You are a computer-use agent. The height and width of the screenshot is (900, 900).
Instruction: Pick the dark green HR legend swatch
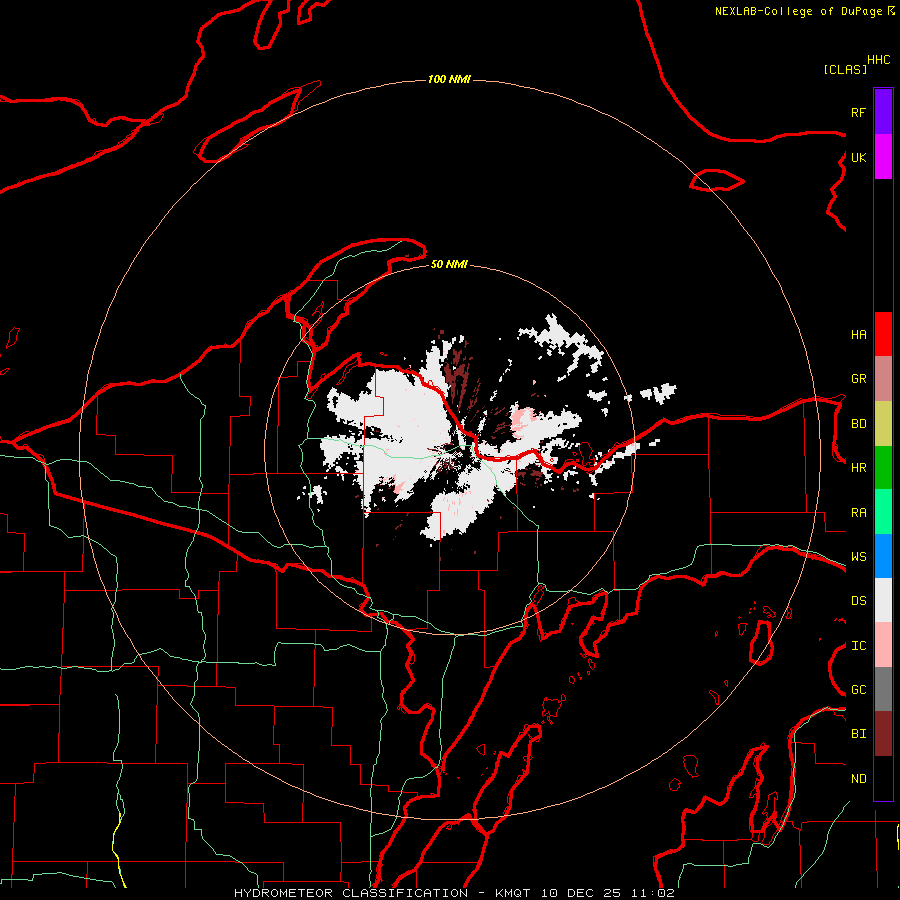point(883,468)
